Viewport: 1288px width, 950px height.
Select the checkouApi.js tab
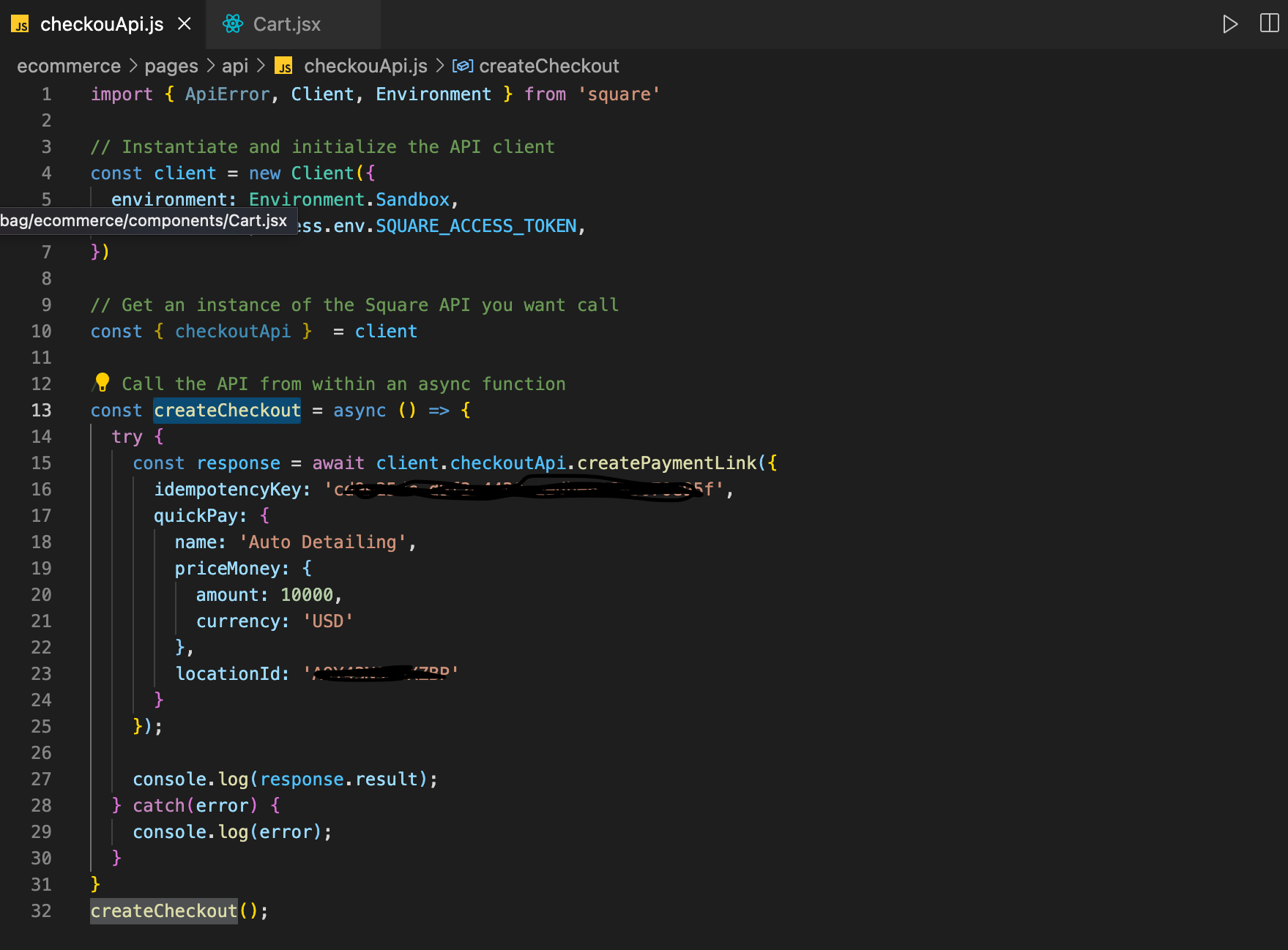101,24
